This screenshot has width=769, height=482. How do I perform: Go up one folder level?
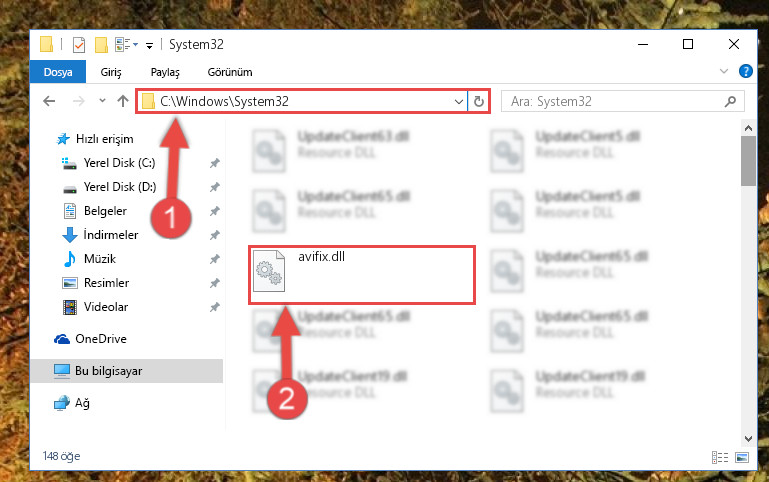coord(123,101)
